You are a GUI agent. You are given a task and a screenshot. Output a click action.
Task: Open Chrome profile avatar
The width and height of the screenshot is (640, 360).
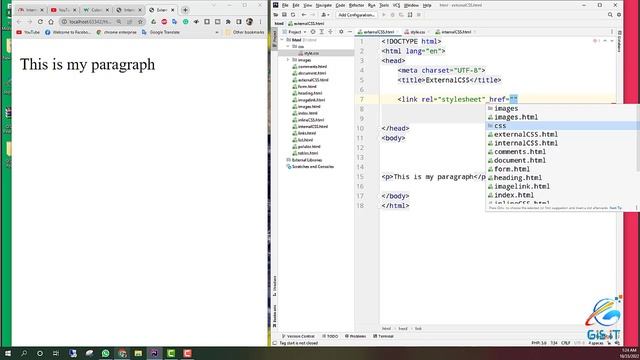(249, 22)
